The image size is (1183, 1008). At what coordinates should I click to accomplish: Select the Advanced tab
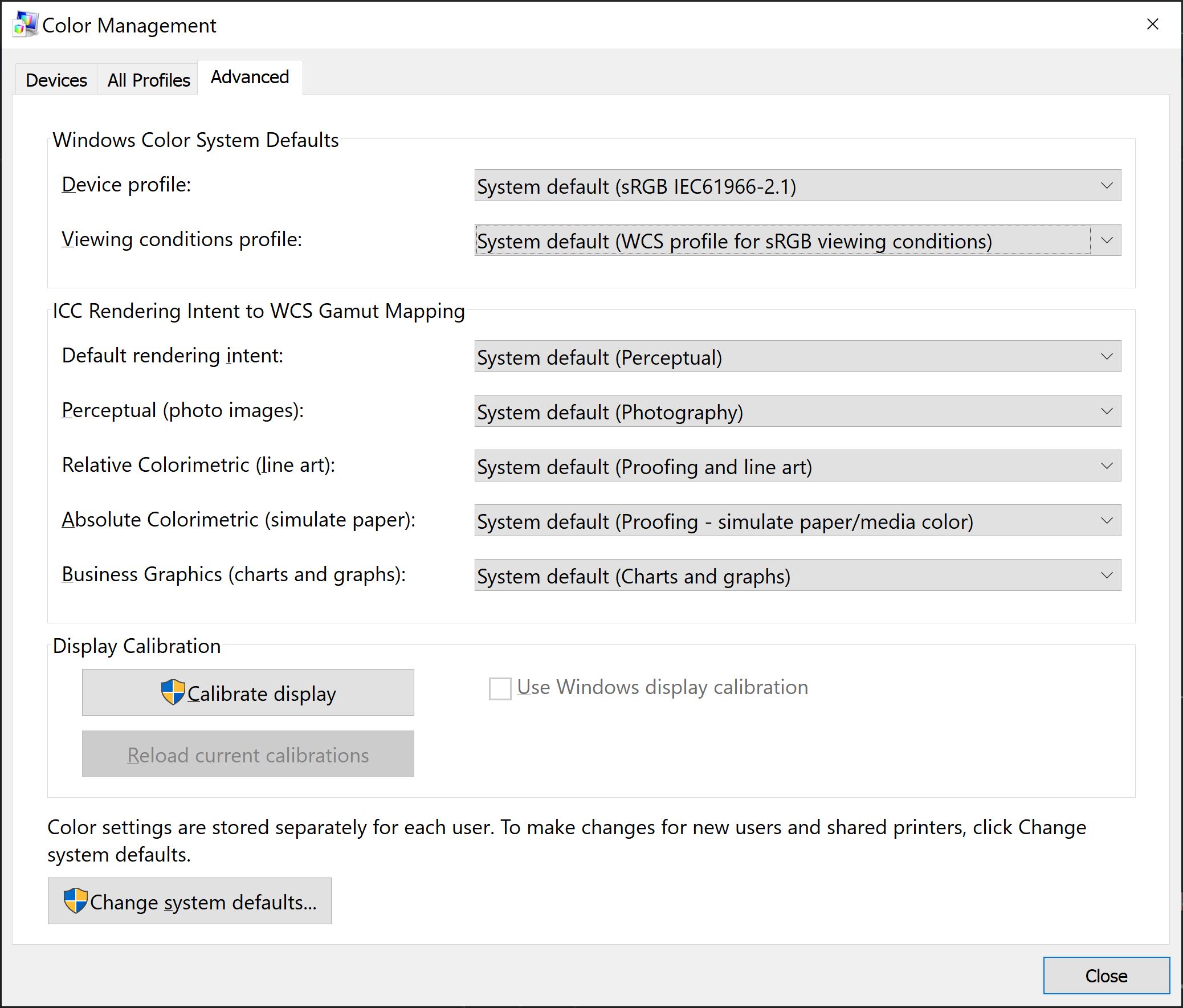pos(250,77)
